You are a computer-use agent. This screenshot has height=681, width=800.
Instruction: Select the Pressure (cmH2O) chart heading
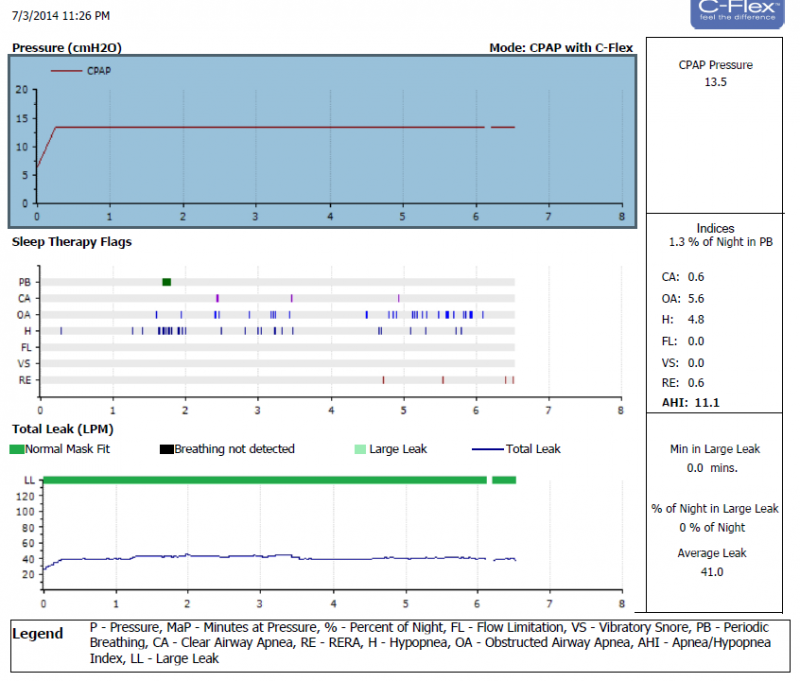tap(66, 48)
